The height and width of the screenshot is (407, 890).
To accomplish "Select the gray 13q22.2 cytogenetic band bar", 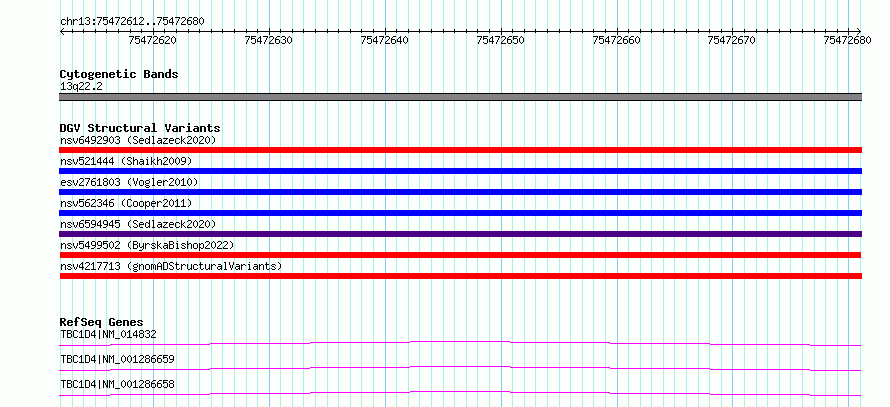I will (460, 97).
